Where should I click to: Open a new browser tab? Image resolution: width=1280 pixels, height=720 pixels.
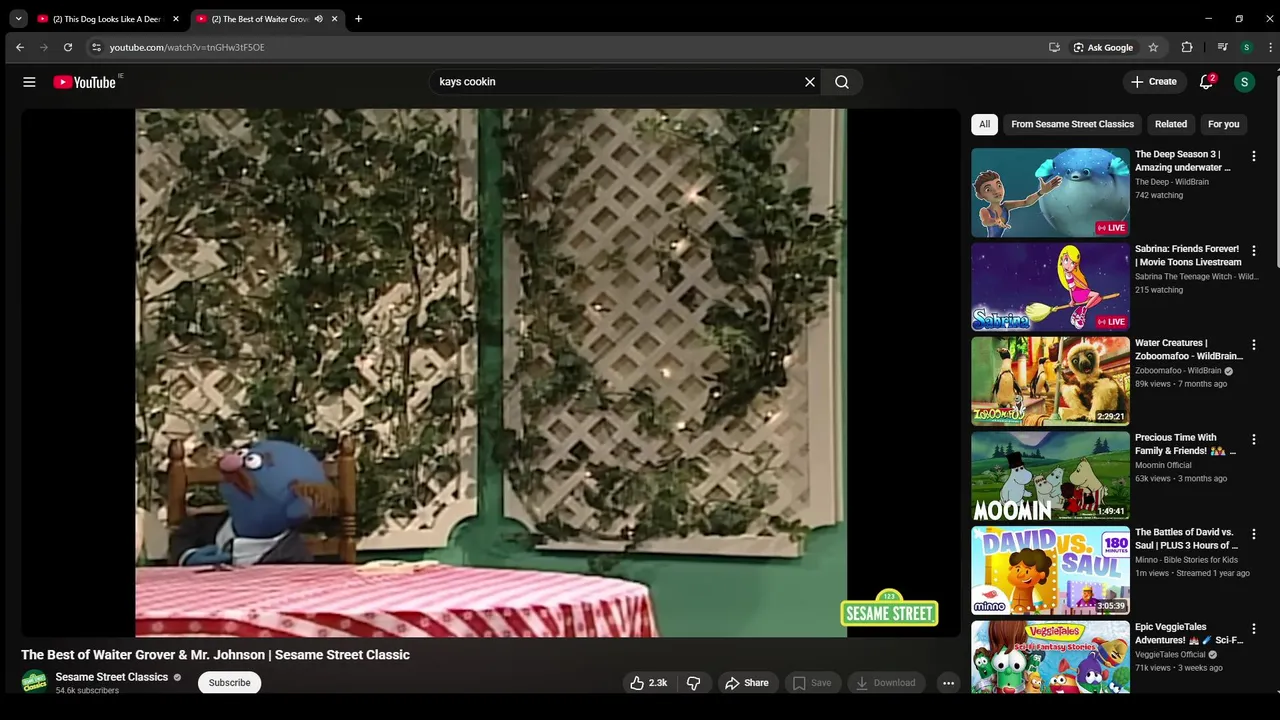tap(358, 19)
